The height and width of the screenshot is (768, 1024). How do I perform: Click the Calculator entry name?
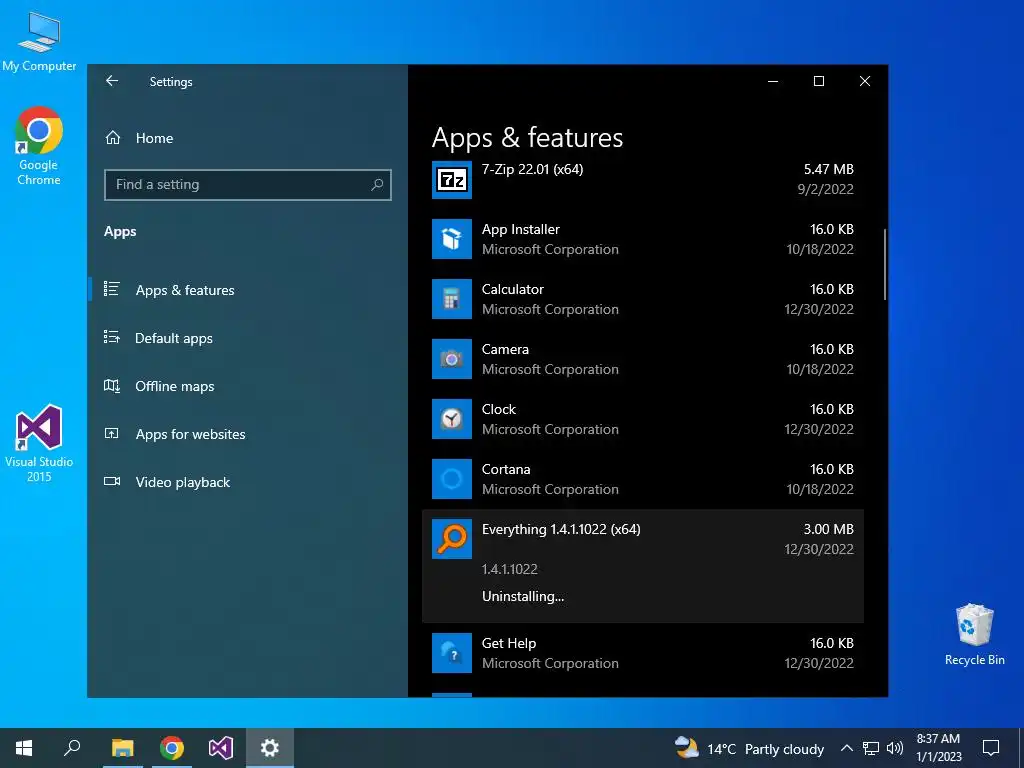513,289
